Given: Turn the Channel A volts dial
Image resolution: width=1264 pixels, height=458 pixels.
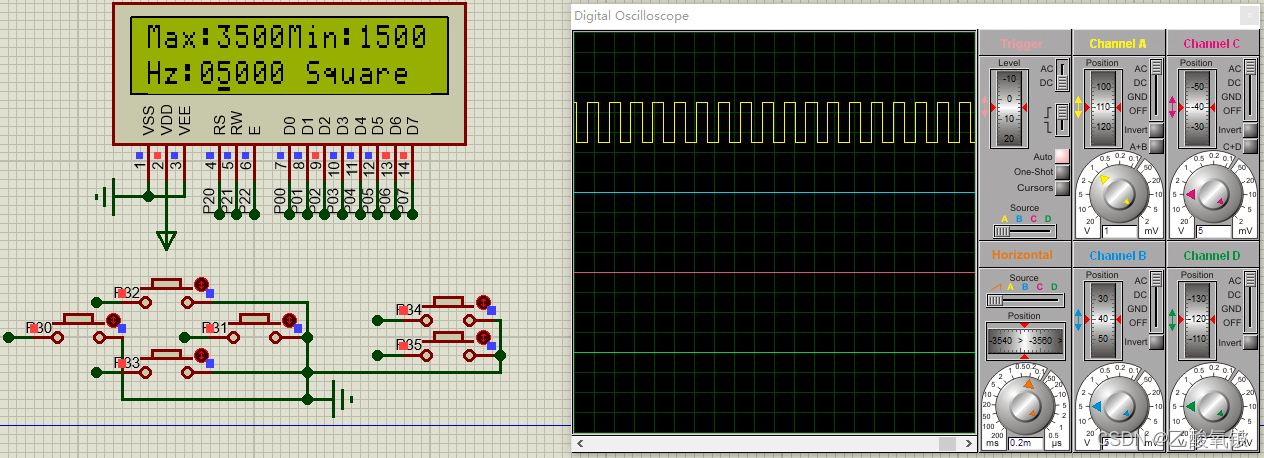Looking at the screenshot, I should [1118, 193].
